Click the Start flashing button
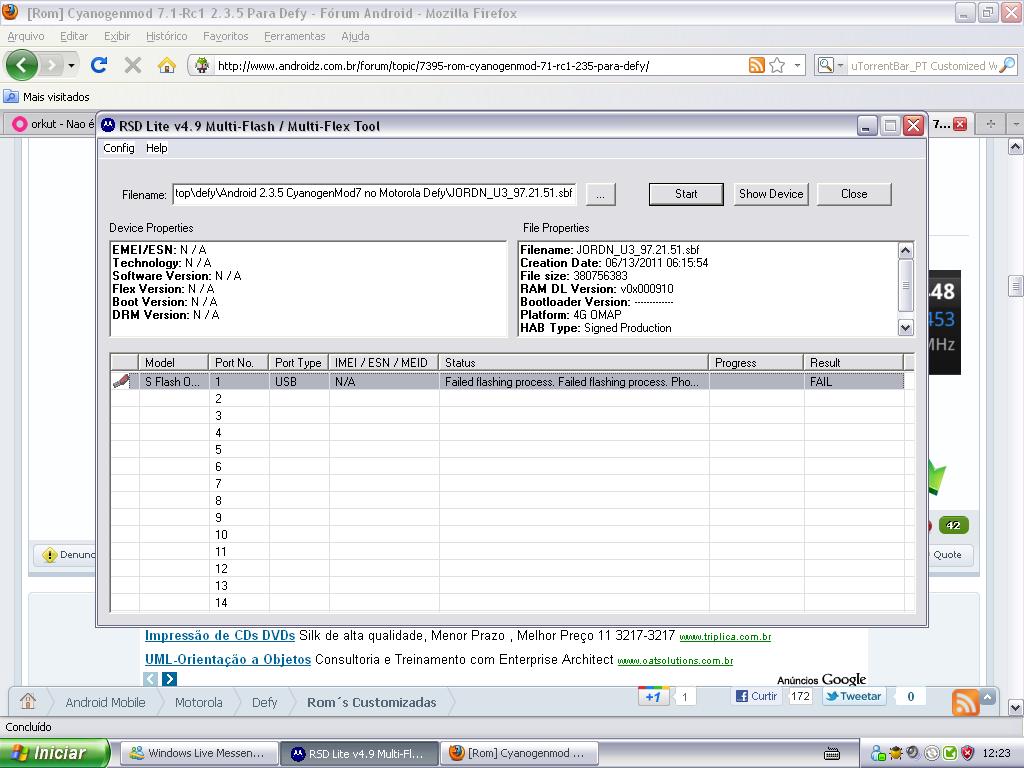The image size is (1024, 768). [x=686, y=194]
